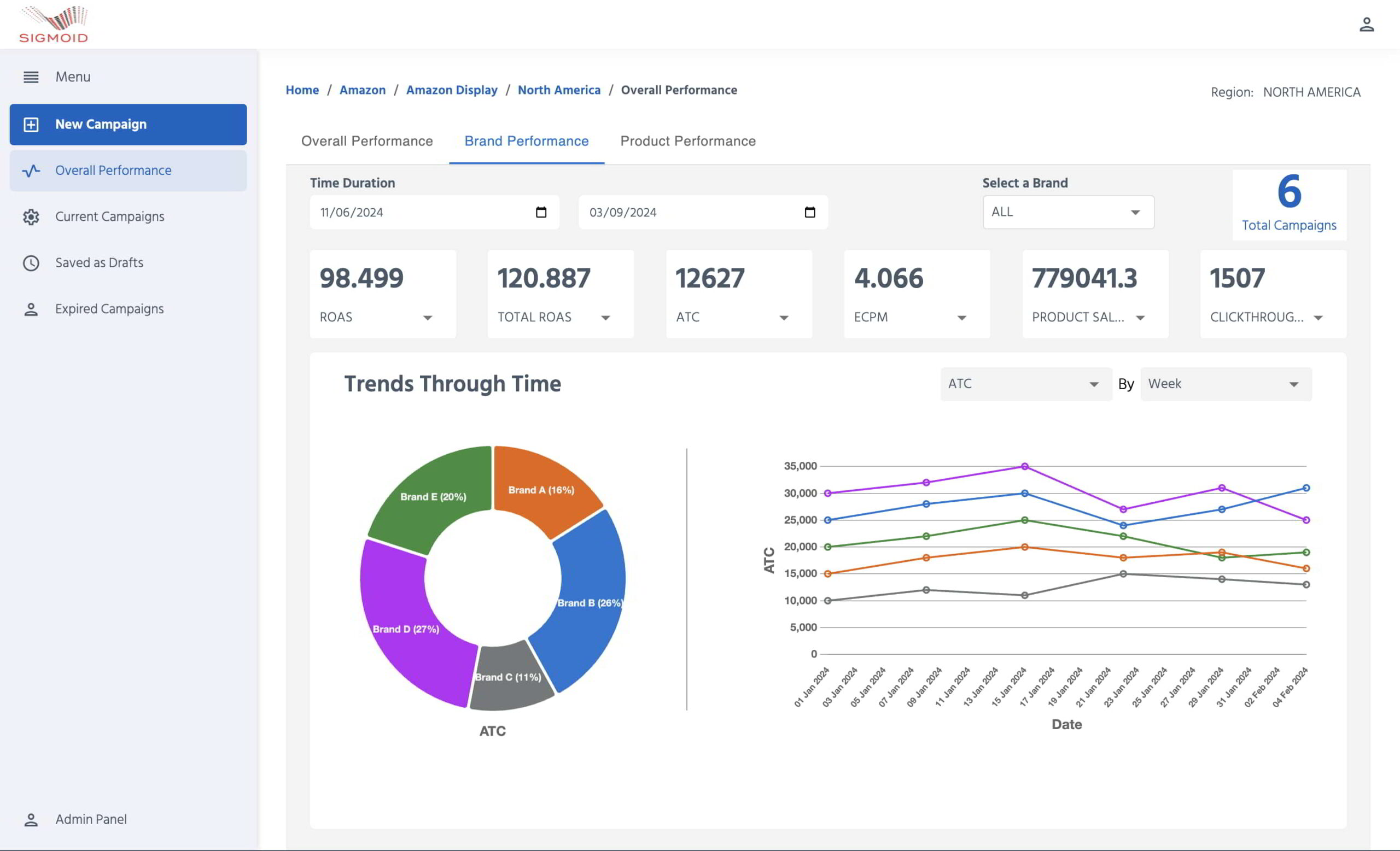1400x851 pixels.
Task: Click the clock icon for Saved as Drafts
Action: tap(31, 263)
